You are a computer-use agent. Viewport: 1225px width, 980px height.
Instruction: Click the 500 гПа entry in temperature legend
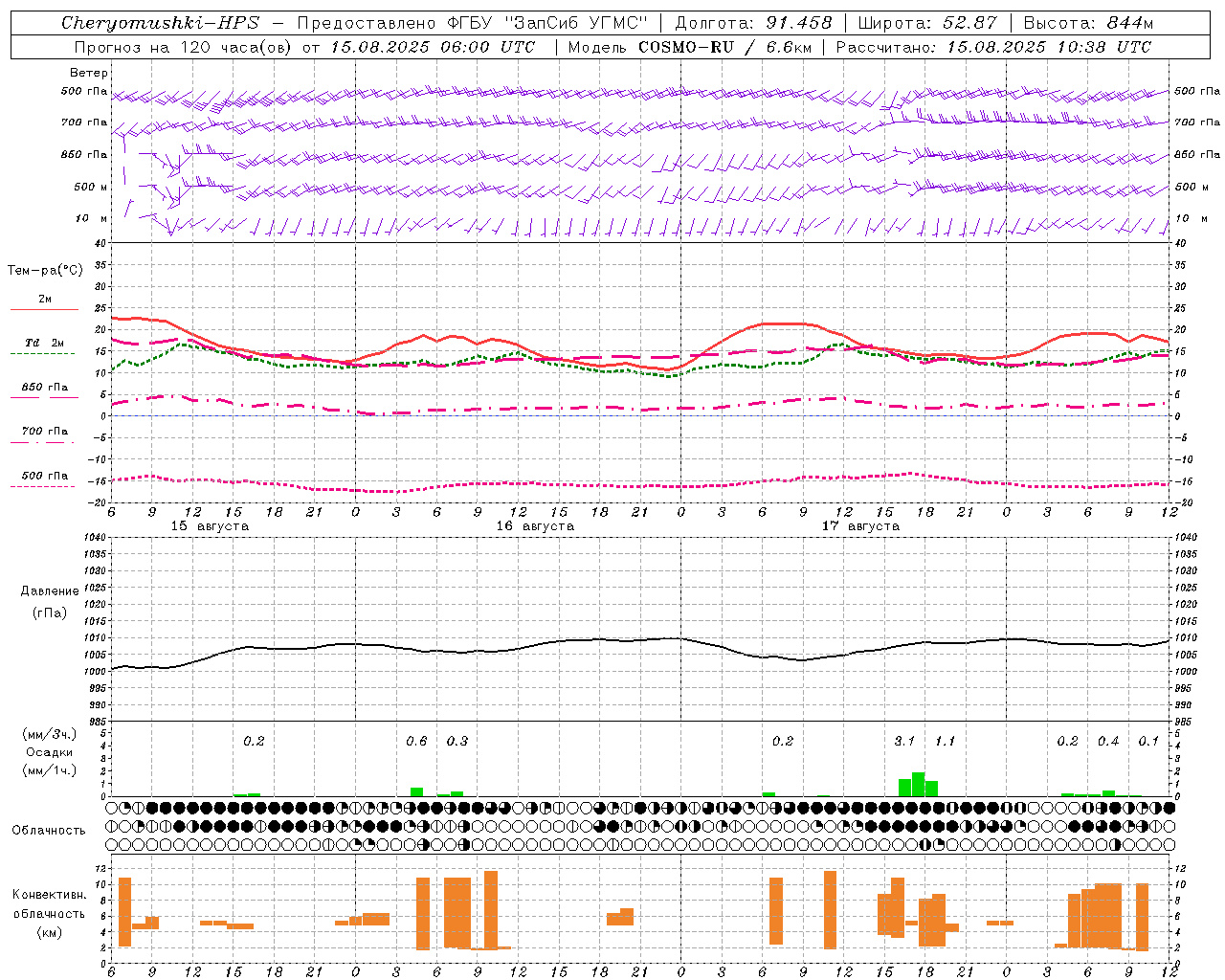[45, 476]
